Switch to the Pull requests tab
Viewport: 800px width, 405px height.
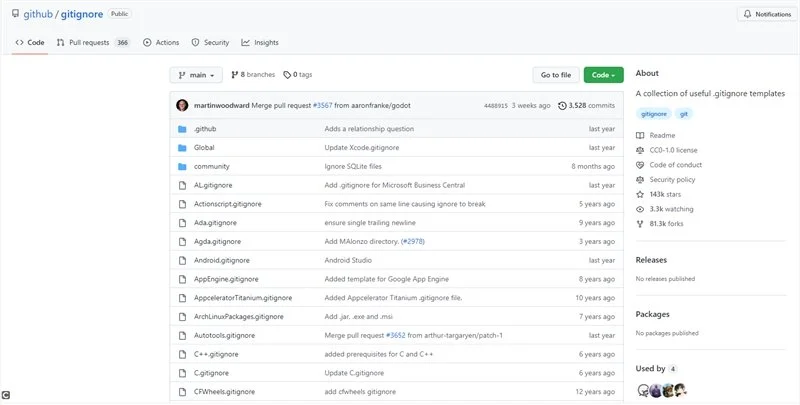coord(92,43)
